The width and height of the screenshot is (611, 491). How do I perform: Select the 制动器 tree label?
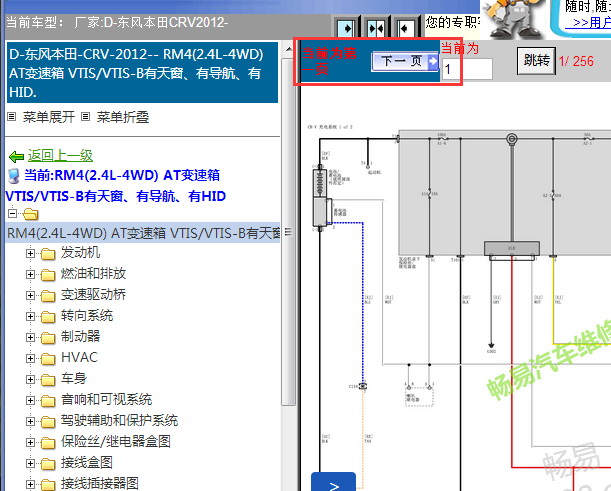pyautogui.click(x=80, y=336)
